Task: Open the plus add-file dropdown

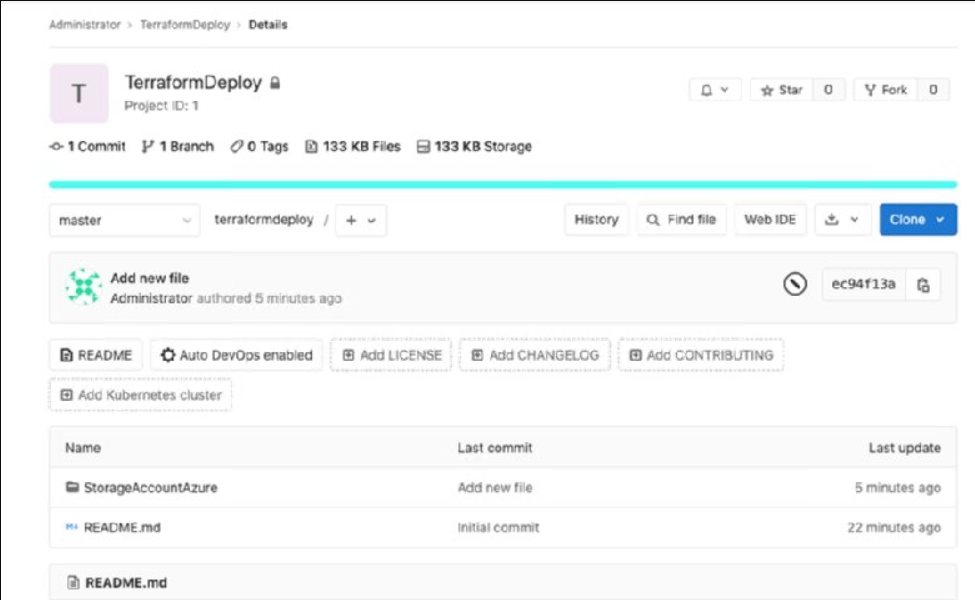Action: (361, 220)
